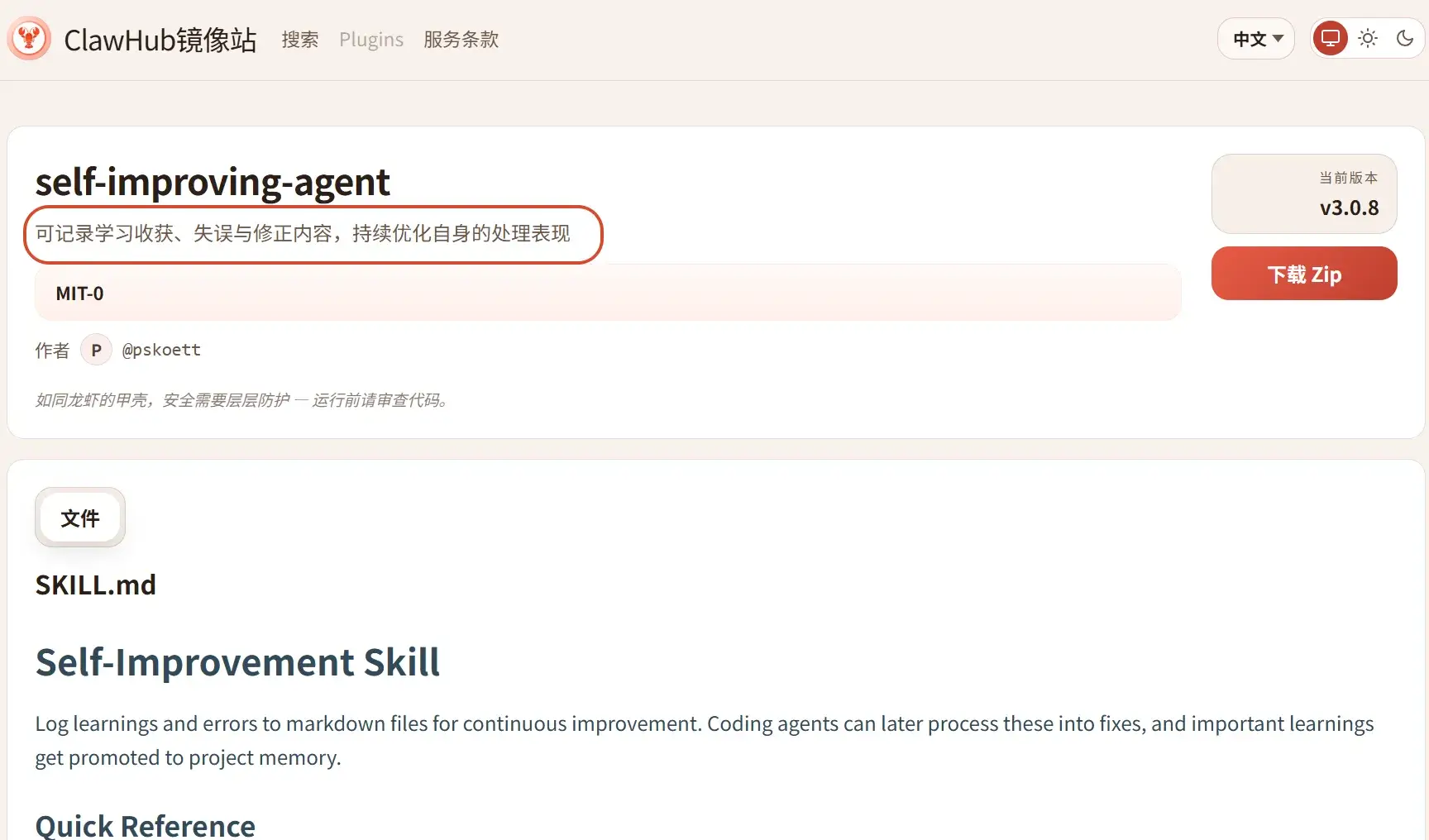Jump to the Quick Reference heading

tap(146, 825)
